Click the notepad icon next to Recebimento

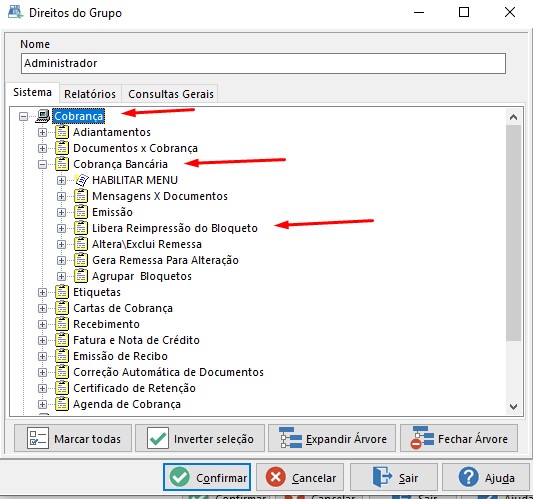[62, 324]
